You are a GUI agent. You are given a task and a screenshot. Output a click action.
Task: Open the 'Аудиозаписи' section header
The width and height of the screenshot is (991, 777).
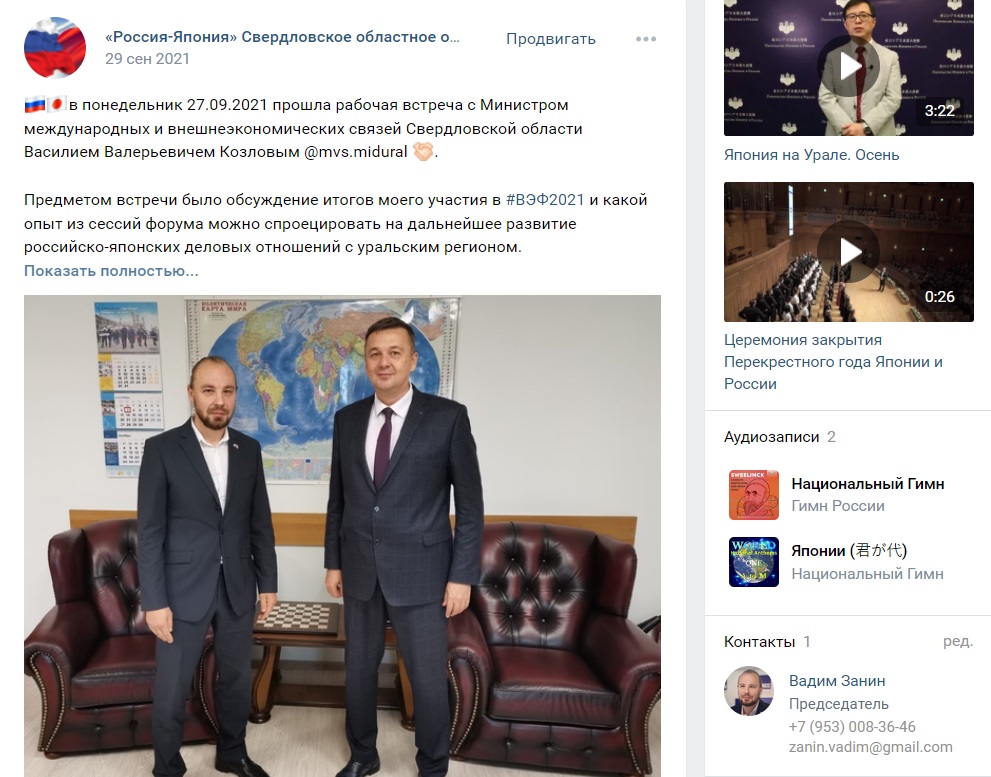[771, 437]
